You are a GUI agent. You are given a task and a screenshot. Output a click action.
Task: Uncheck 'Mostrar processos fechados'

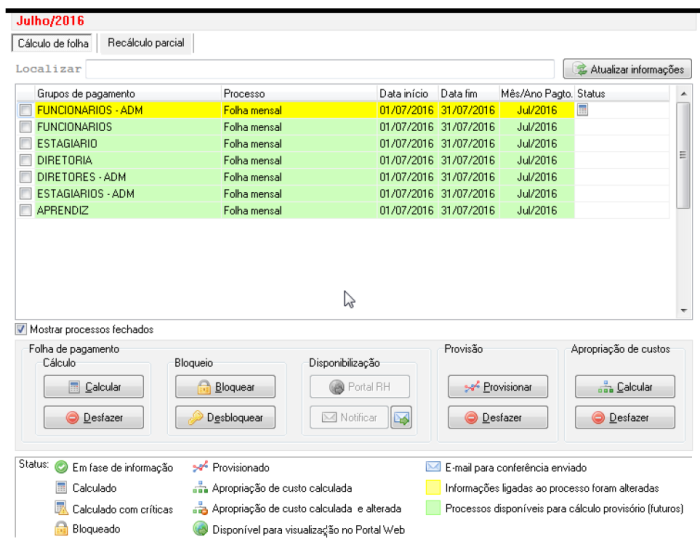click(21, 329)
